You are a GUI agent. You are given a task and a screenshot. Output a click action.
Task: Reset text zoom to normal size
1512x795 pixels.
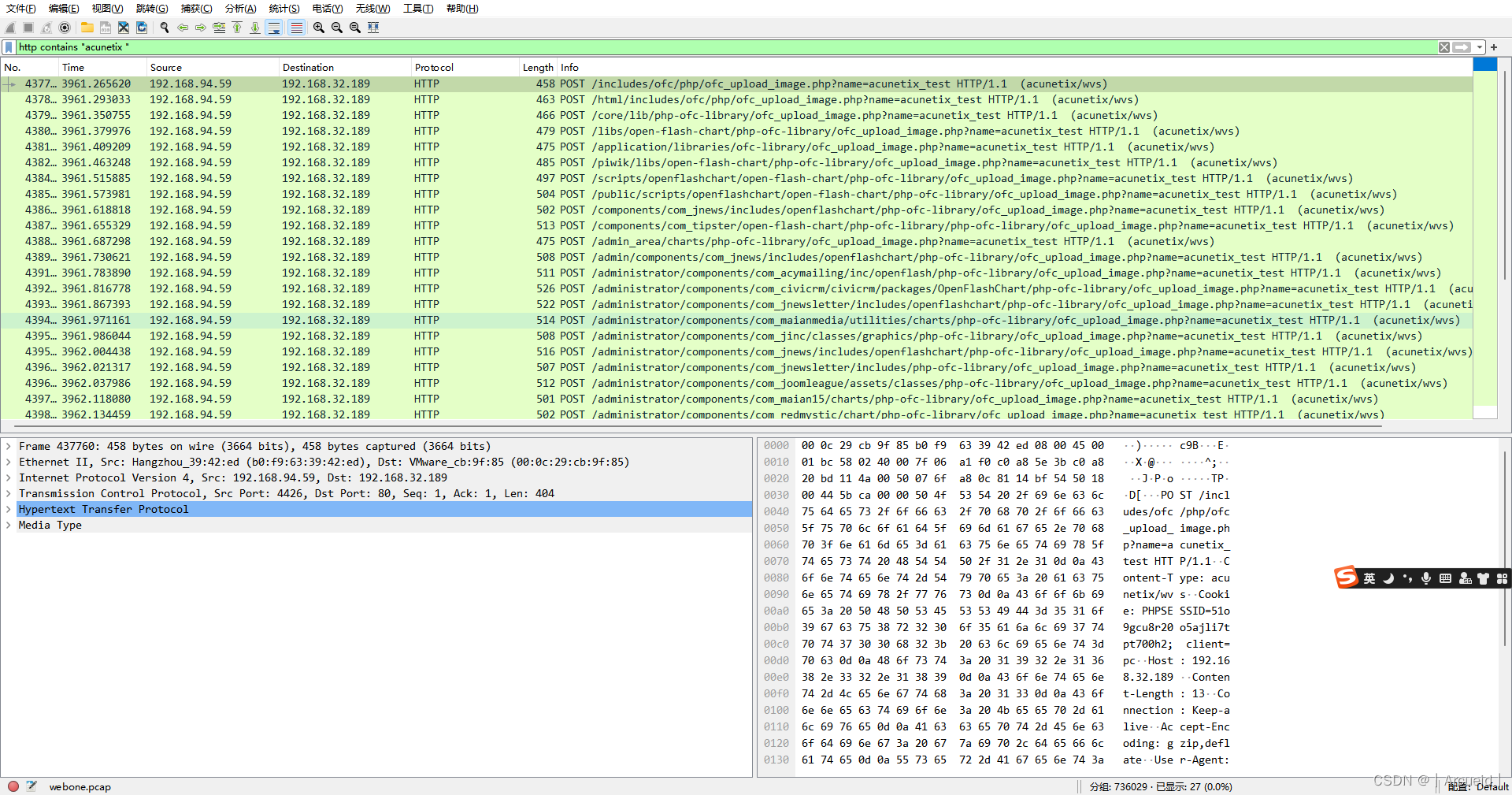(x=355, y=28)
